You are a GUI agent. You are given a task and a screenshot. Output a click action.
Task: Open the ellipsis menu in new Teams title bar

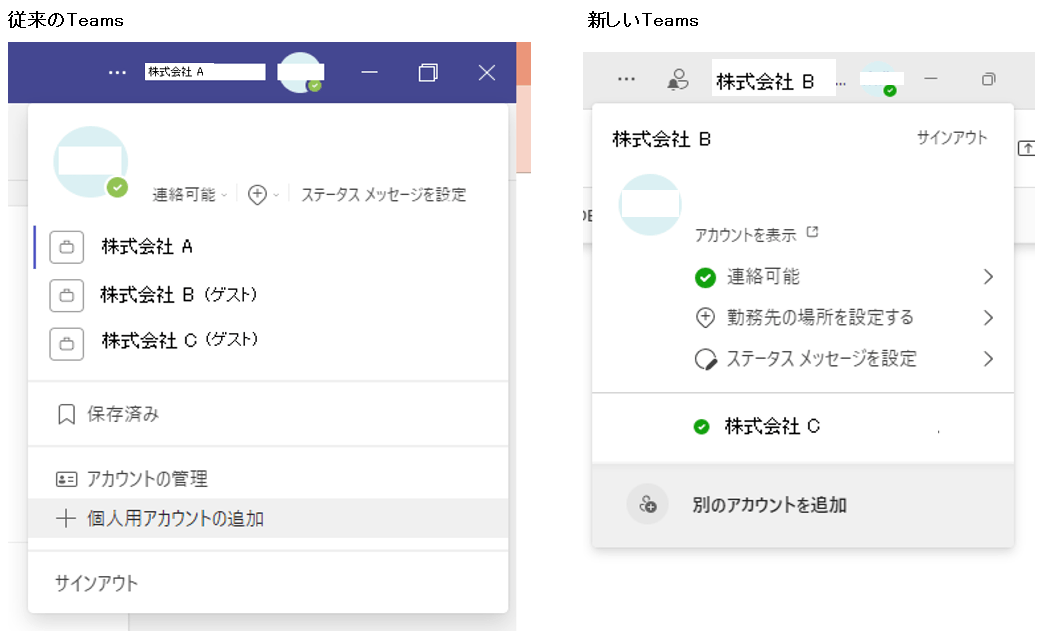coord(626,79)
